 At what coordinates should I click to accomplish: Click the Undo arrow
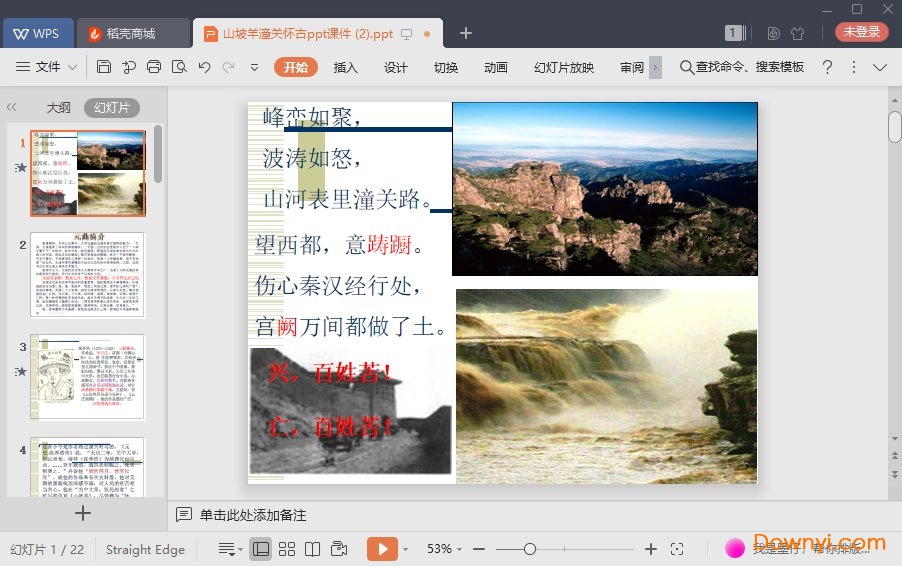[x=204, y=67]
